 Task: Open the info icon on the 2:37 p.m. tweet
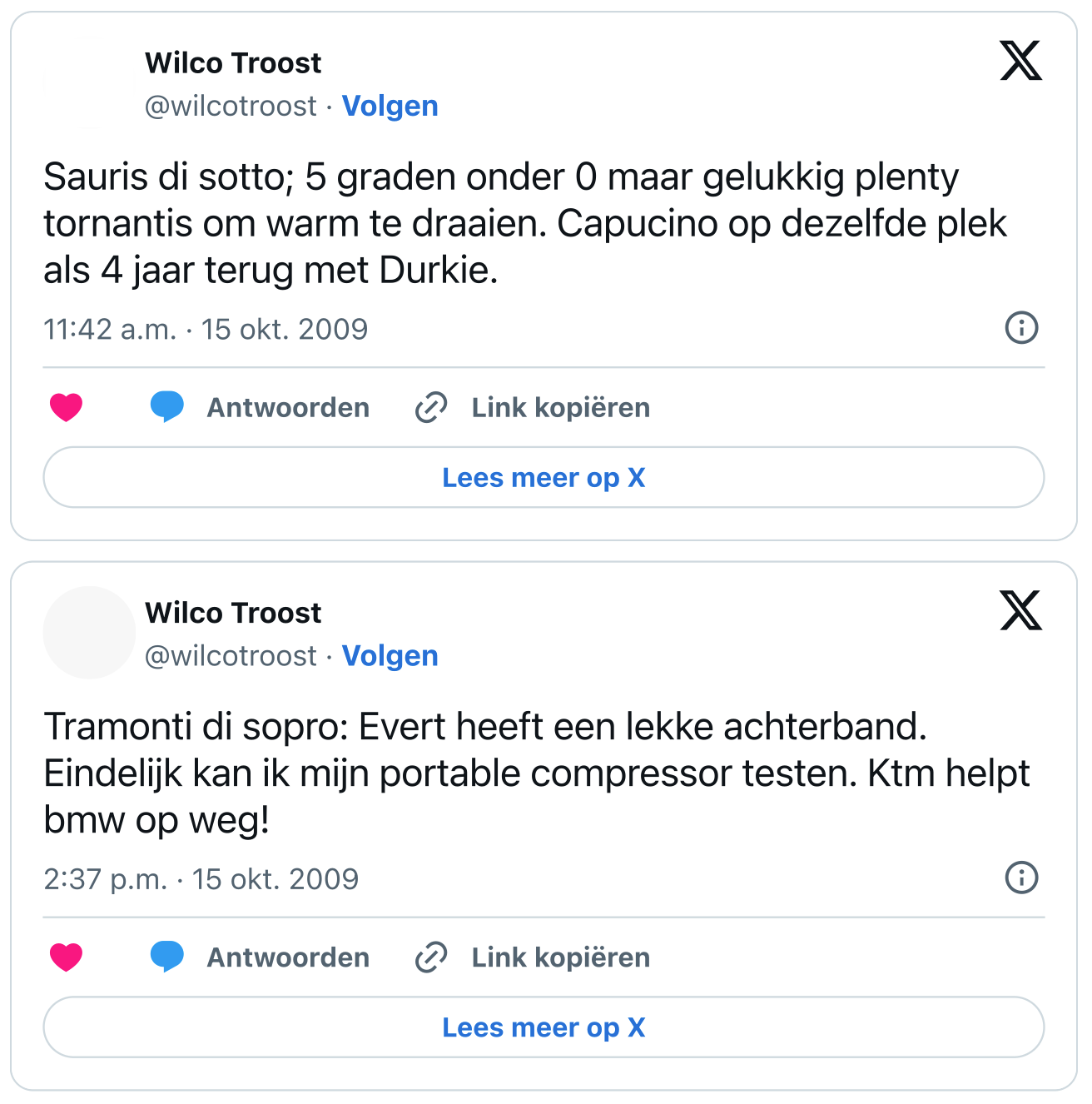1021,877
